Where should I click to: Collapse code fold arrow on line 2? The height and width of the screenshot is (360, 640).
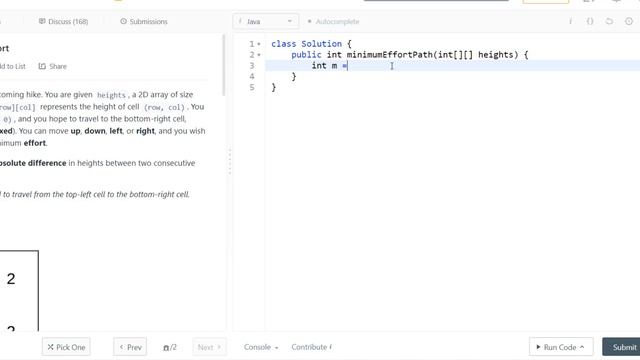(x=259, y=55)
